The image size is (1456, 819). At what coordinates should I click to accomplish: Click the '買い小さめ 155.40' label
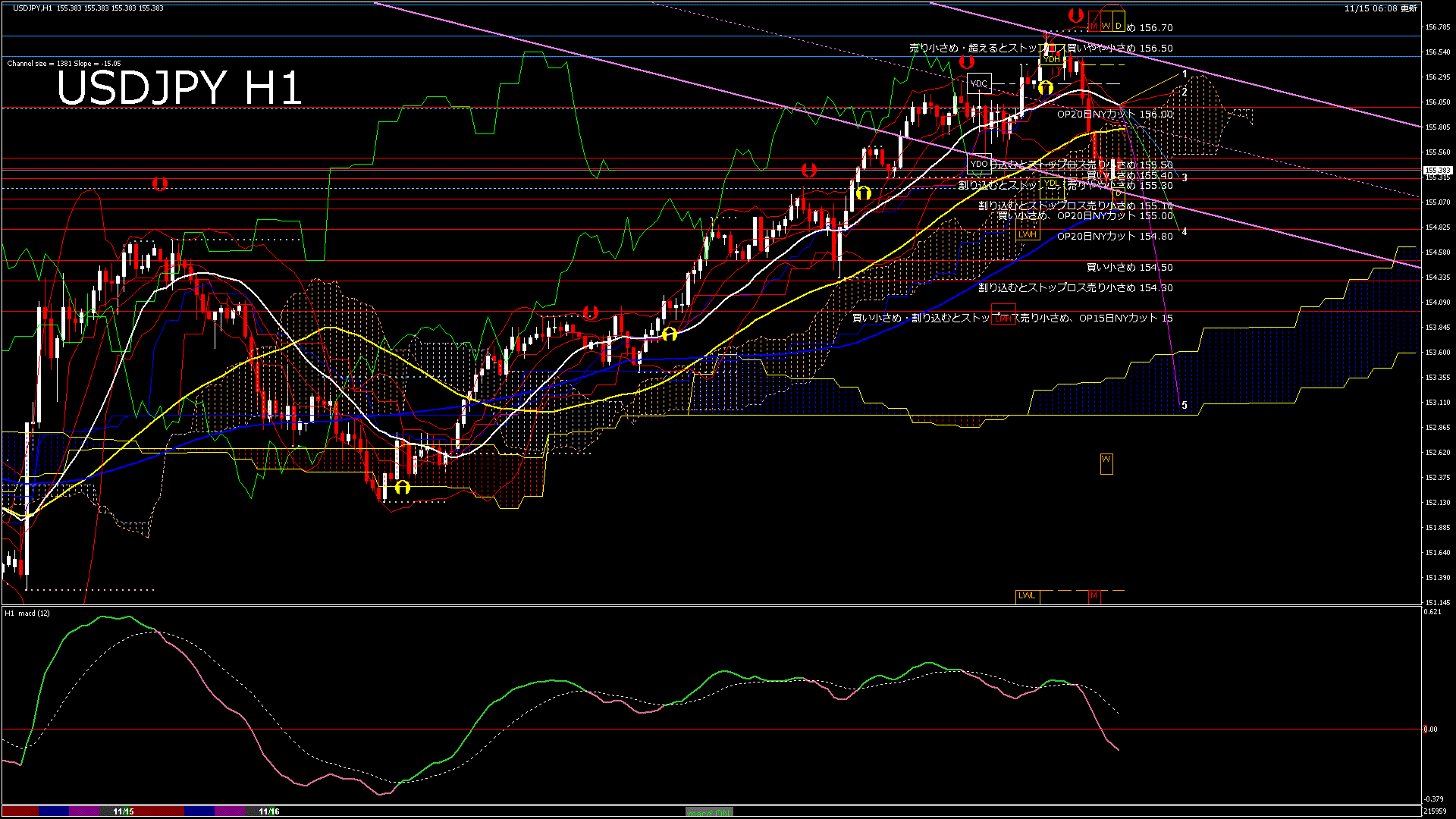click(x=1130, y=175)
